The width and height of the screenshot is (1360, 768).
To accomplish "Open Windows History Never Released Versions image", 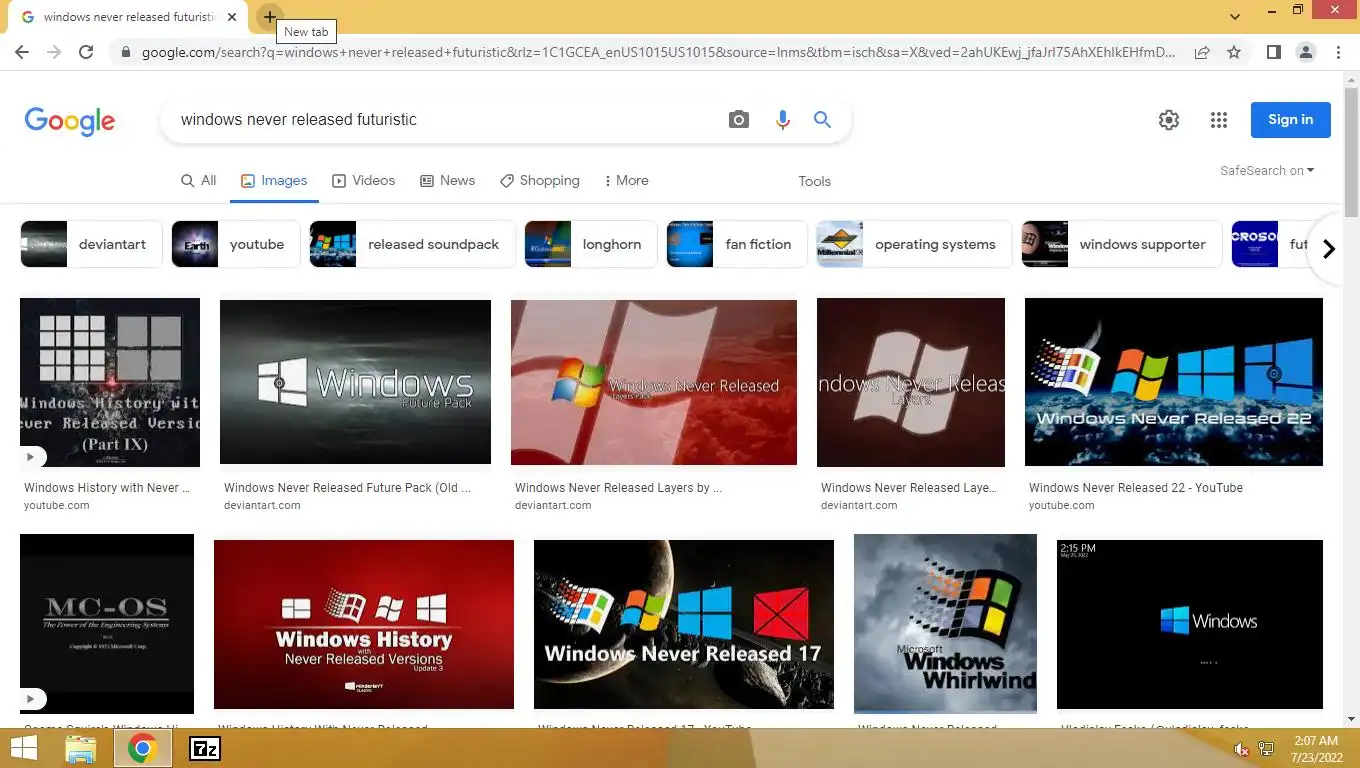I will [364, 624].
